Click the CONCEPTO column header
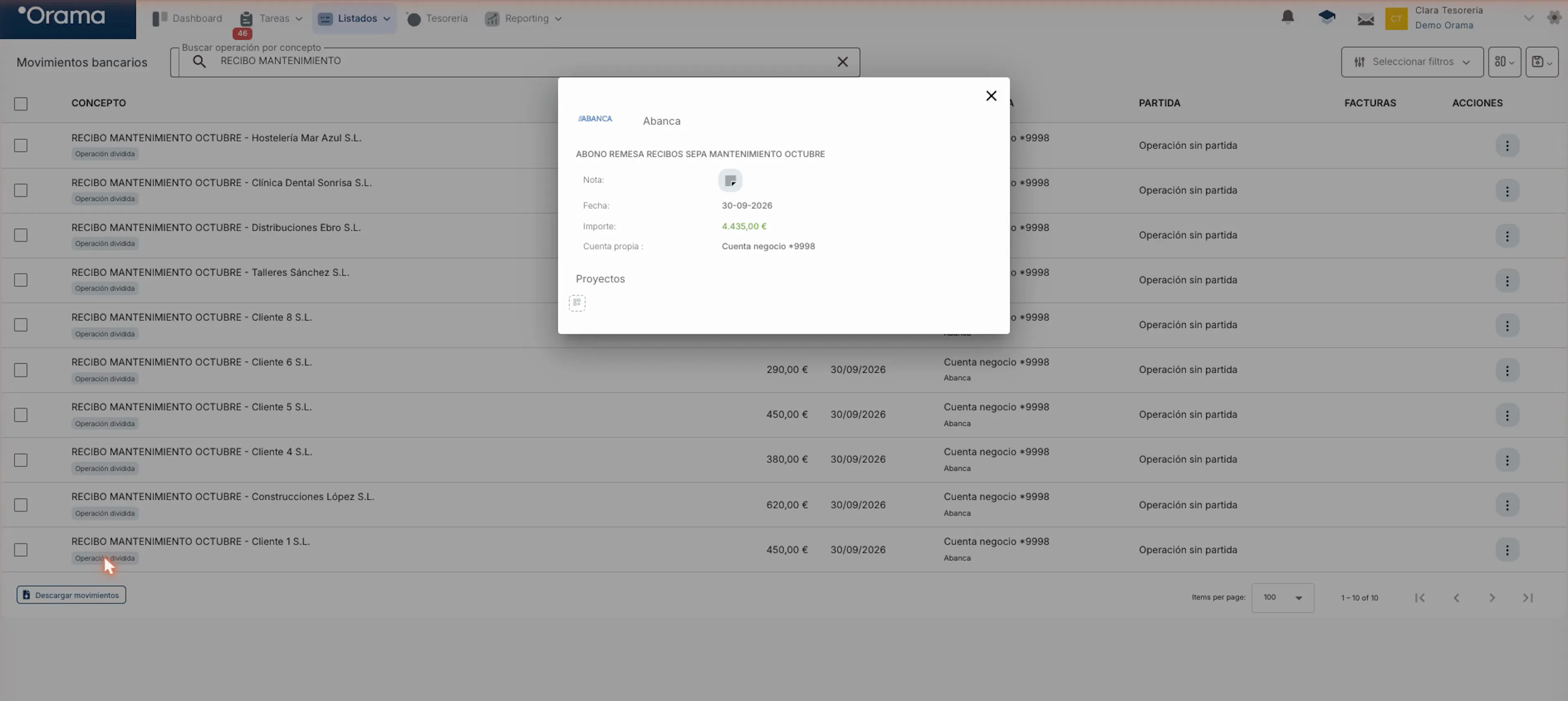The image size is (1568, 701). [98, 103]
